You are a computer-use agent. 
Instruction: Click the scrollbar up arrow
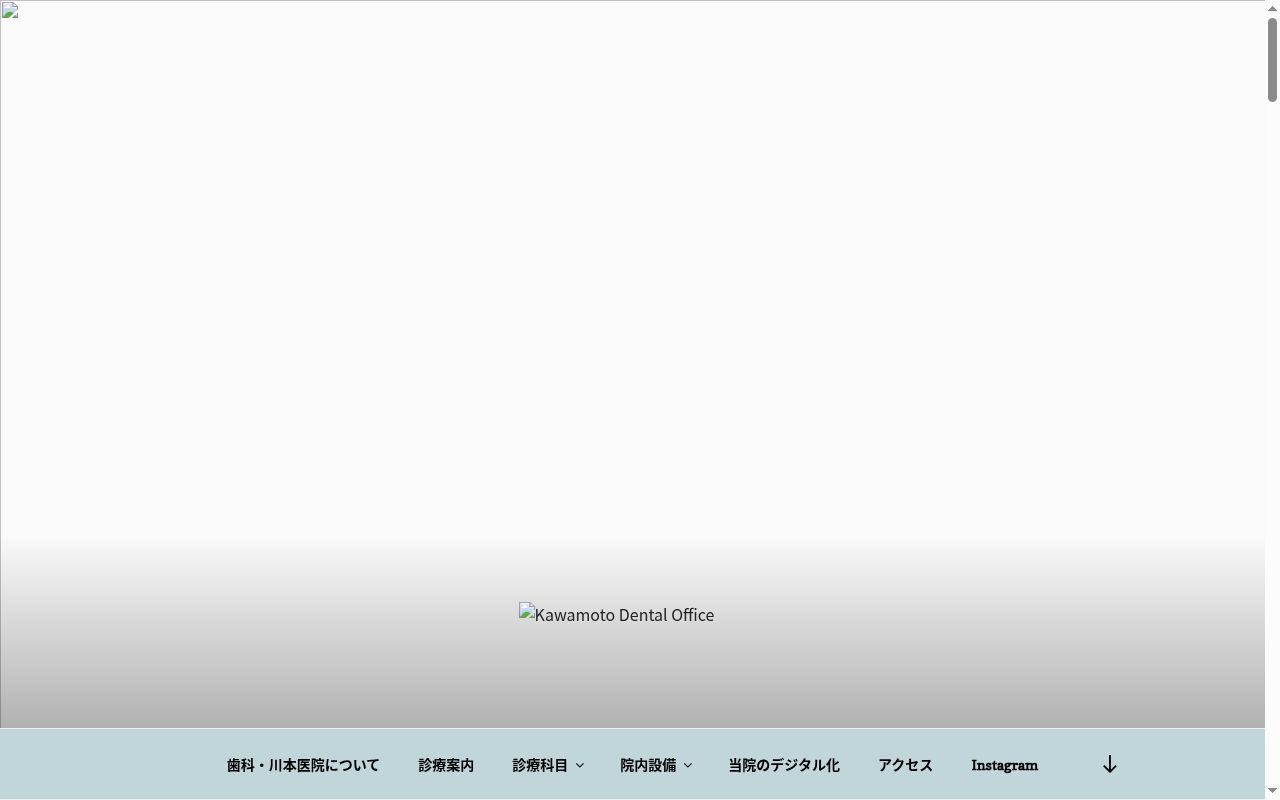click(x=1272, y=8)
